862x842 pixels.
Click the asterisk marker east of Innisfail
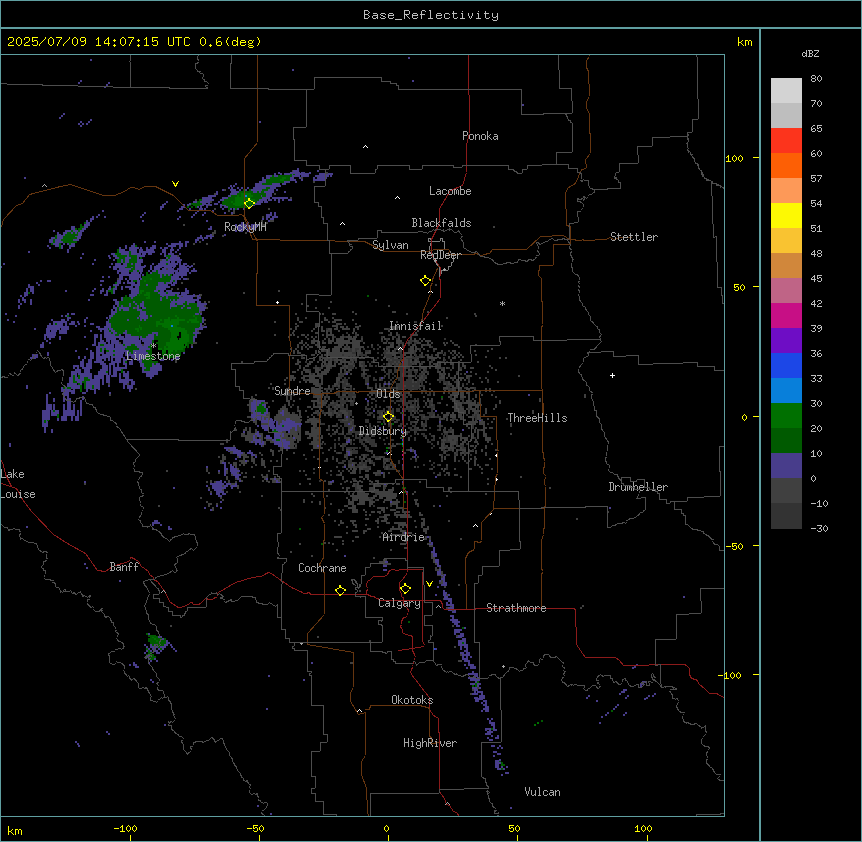502,303
